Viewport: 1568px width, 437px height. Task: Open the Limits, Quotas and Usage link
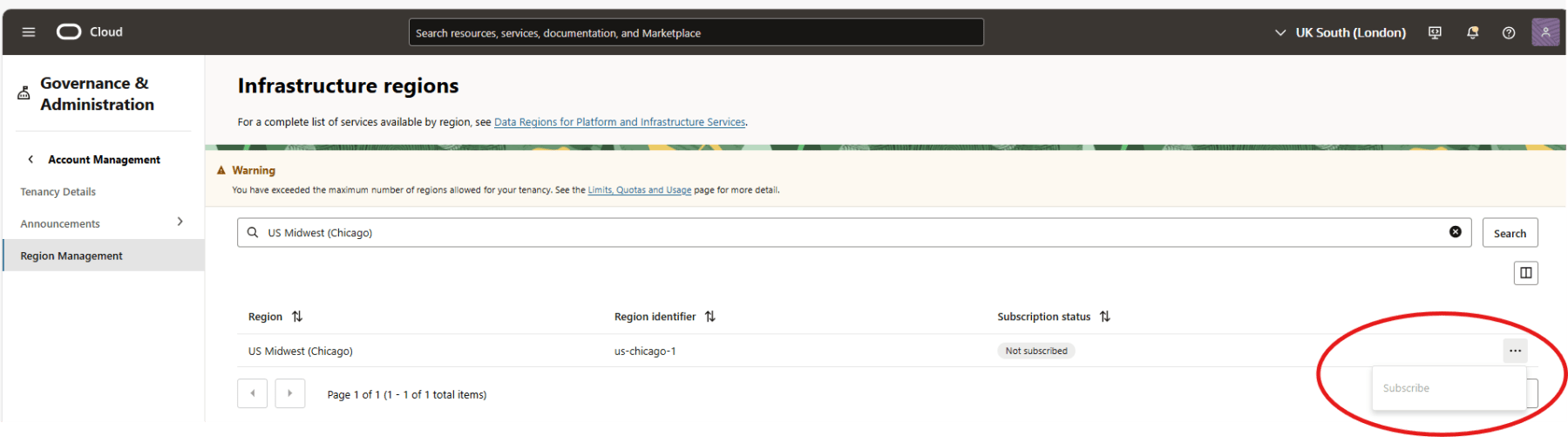pos(639,190)
